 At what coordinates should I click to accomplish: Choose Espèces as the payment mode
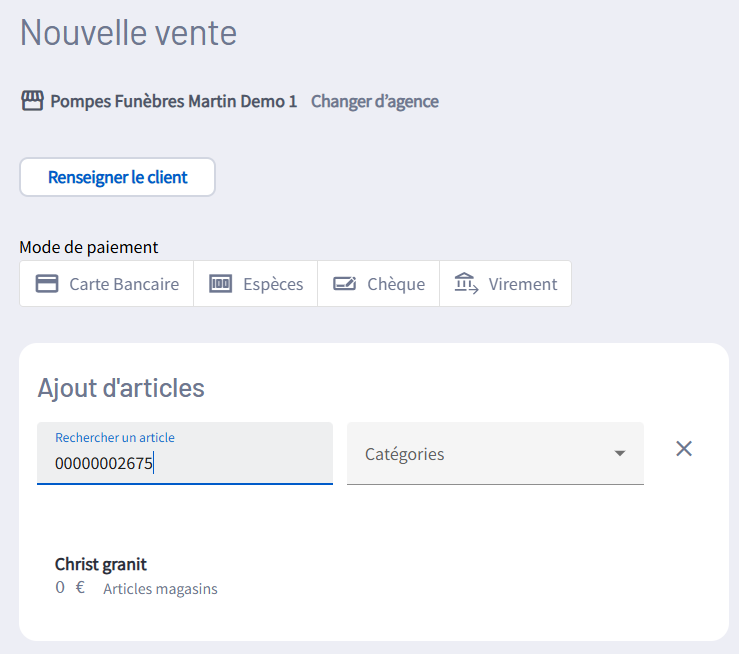point(273,284)
